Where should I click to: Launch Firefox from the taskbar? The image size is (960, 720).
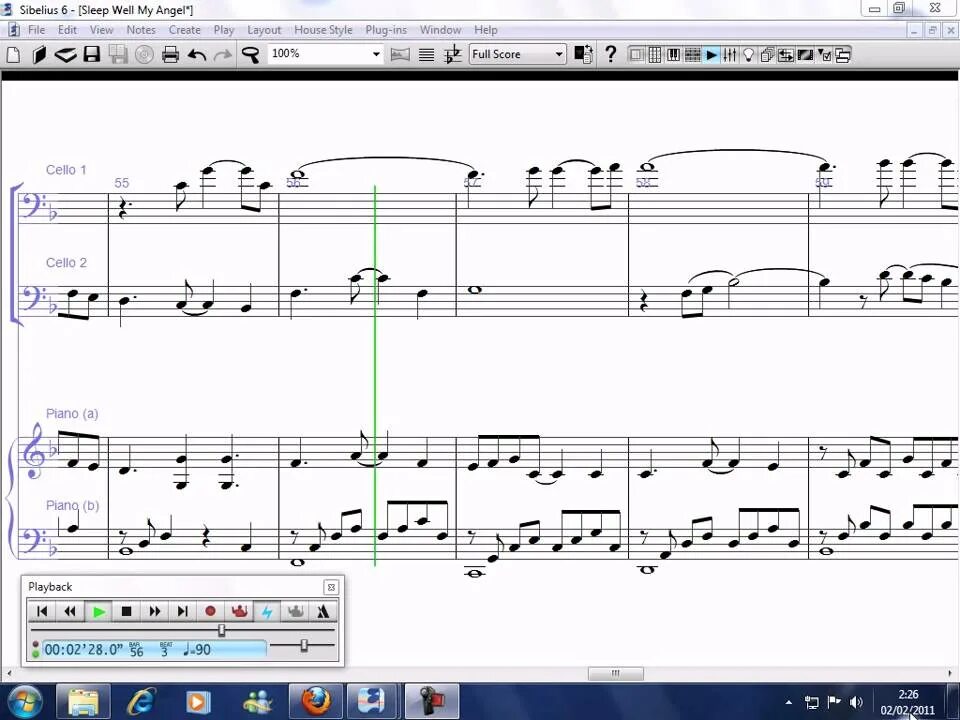pyautogui.click(x=316, y=701)
